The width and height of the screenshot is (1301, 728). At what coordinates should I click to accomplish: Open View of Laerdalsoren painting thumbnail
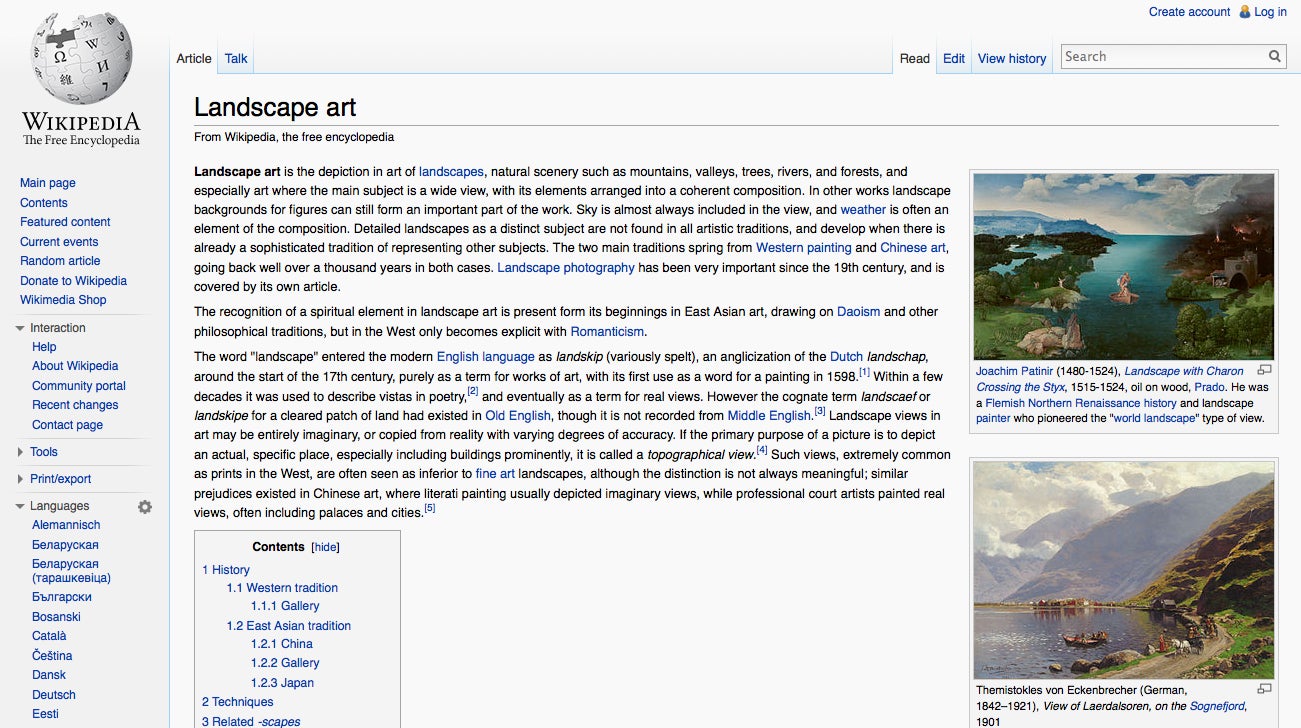click(1124, 571)
